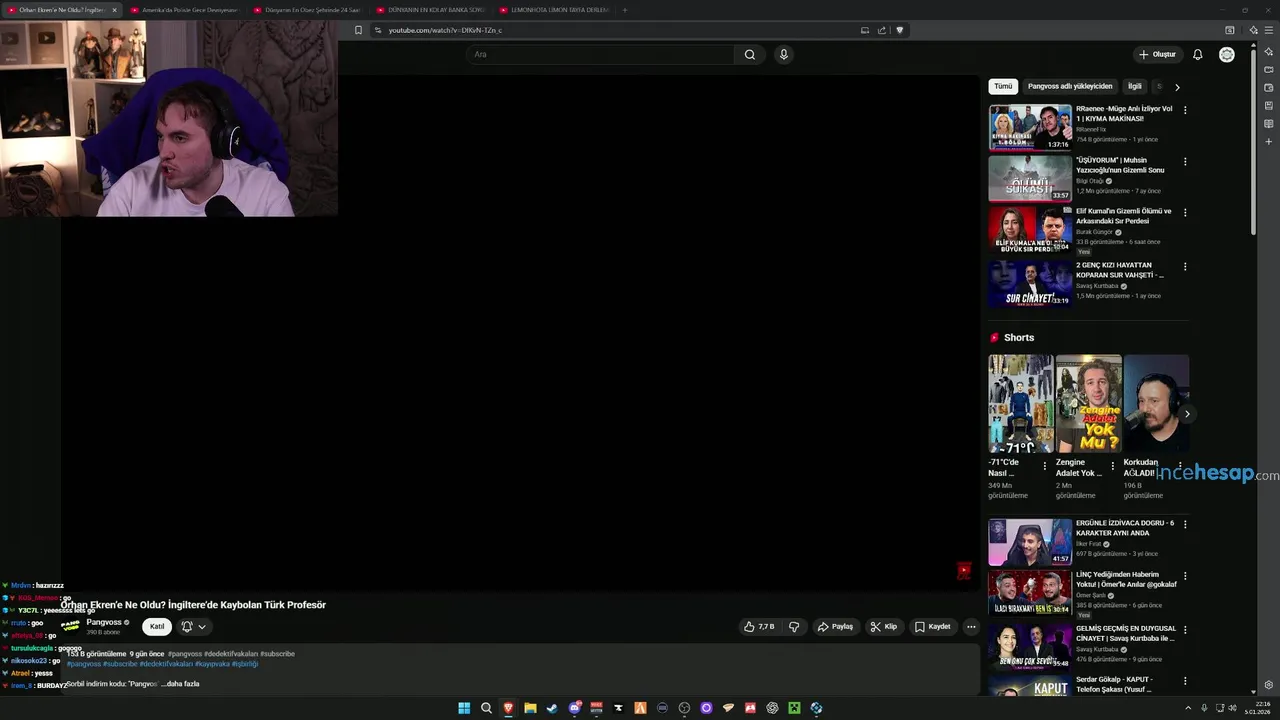The height and width of the screenshot is (720, 1280).
Task: Click the Klip button with scissors
Action: [883, 627]
